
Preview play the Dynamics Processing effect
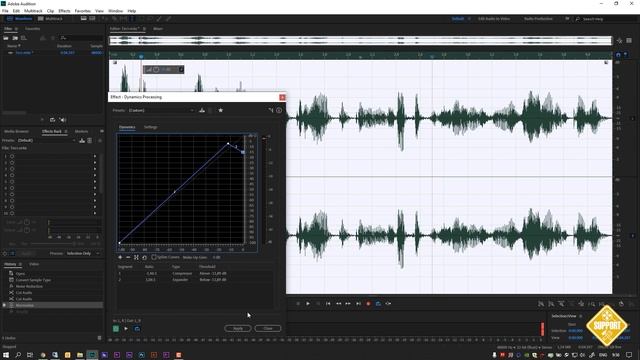(x=126, y=329)
